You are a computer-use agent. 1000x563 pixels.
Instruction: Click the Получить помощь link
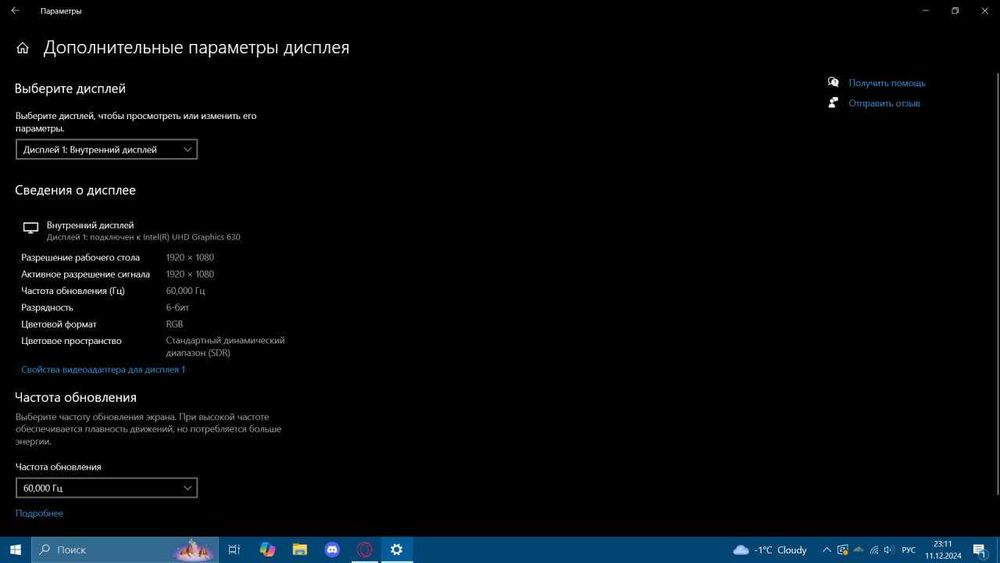[886, 83]
